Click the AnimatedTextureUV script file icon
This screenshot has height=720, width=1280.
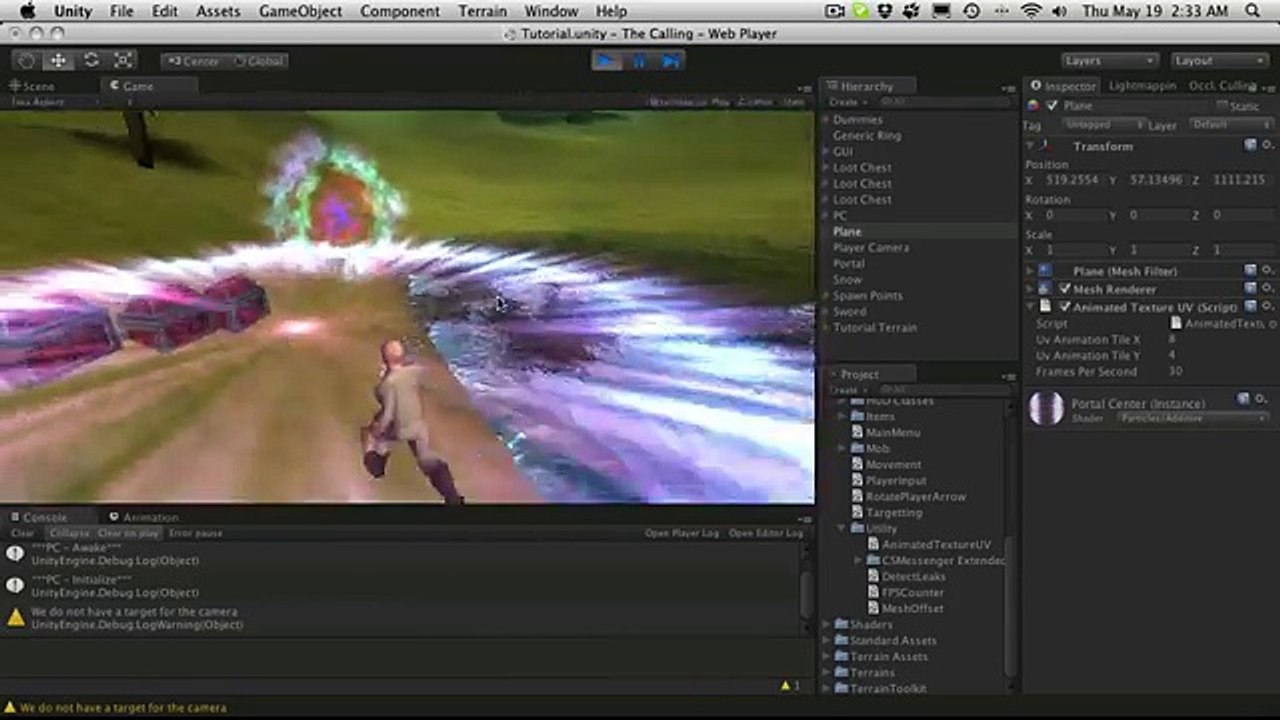pyautogui.click(x=873, y=545)
